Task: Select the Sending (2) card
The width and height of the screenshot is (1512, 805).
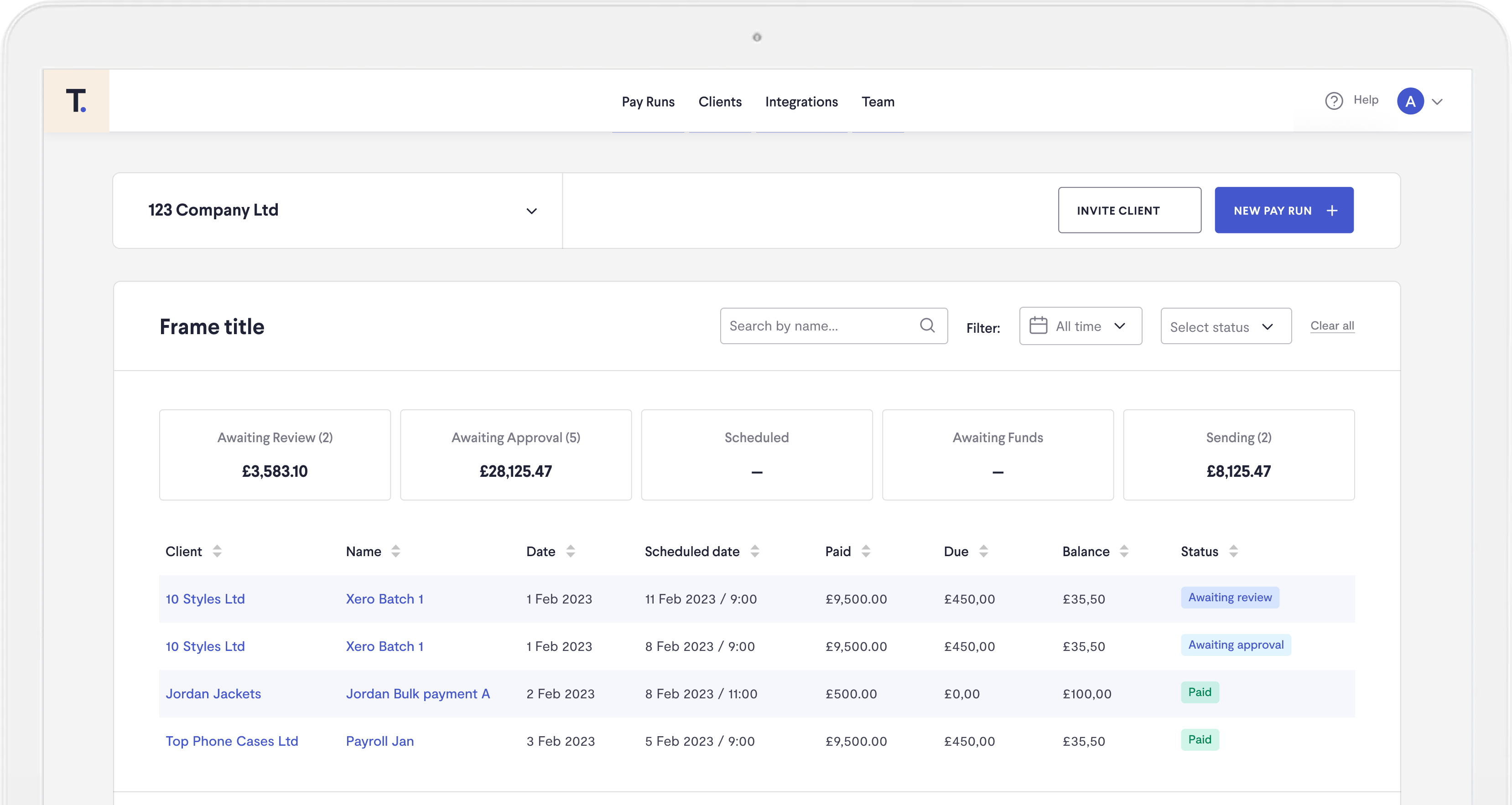Action: (1238, 455)
